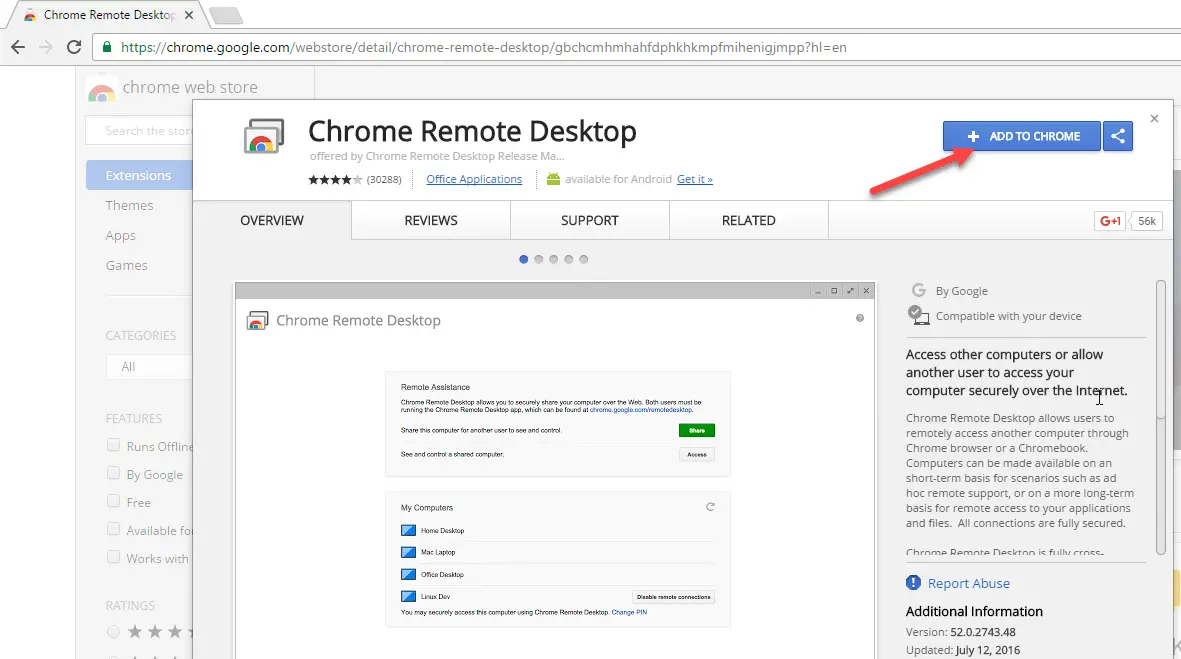
Task: Select Apps in the sidebar
Action: [121, 235]
